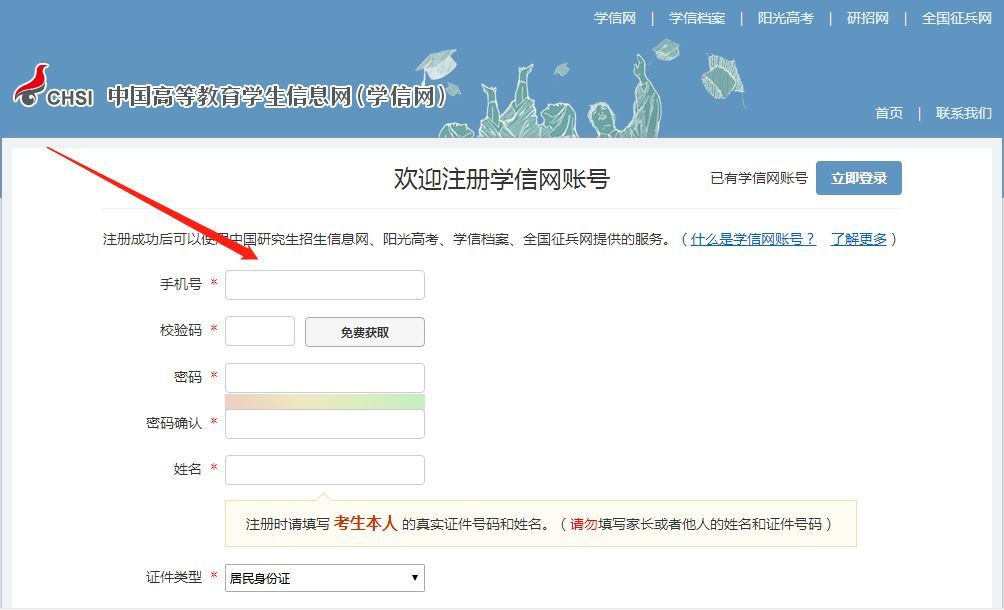Focus the 手机号 phone number field
The width and height of the screenshot is (1004, 610).
click(325, 285)
